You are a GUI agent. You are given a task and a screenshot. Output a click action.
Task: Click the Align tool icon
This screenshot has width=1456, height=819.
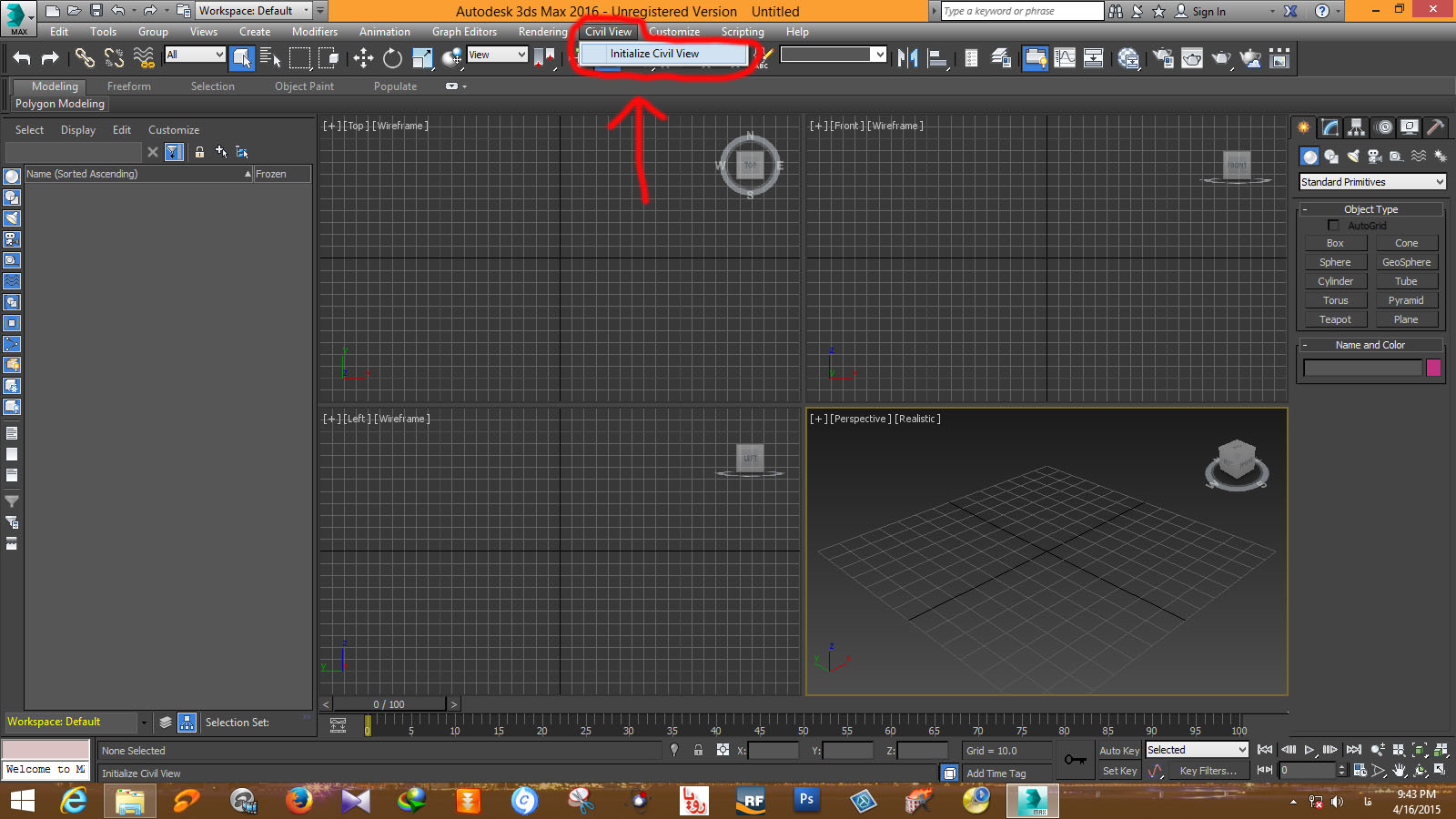(937, 58)
